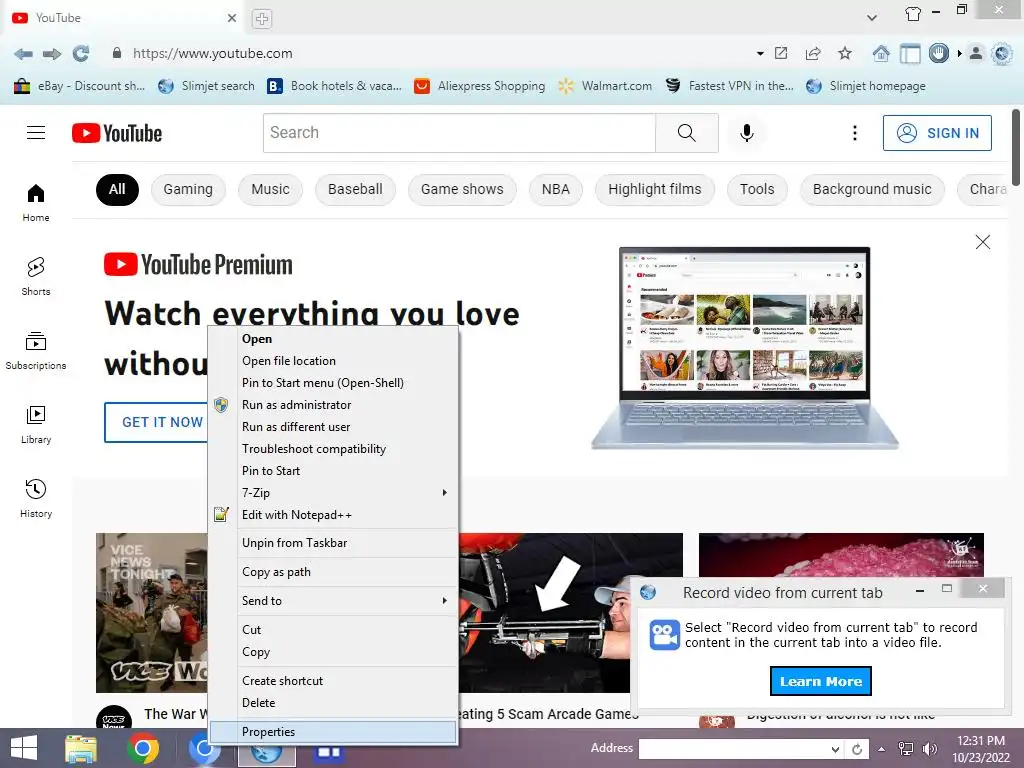This screenshot has width=1024, height=768.
Task: Expand the 7-Zip submenu
Action: (x=334, y=492)
